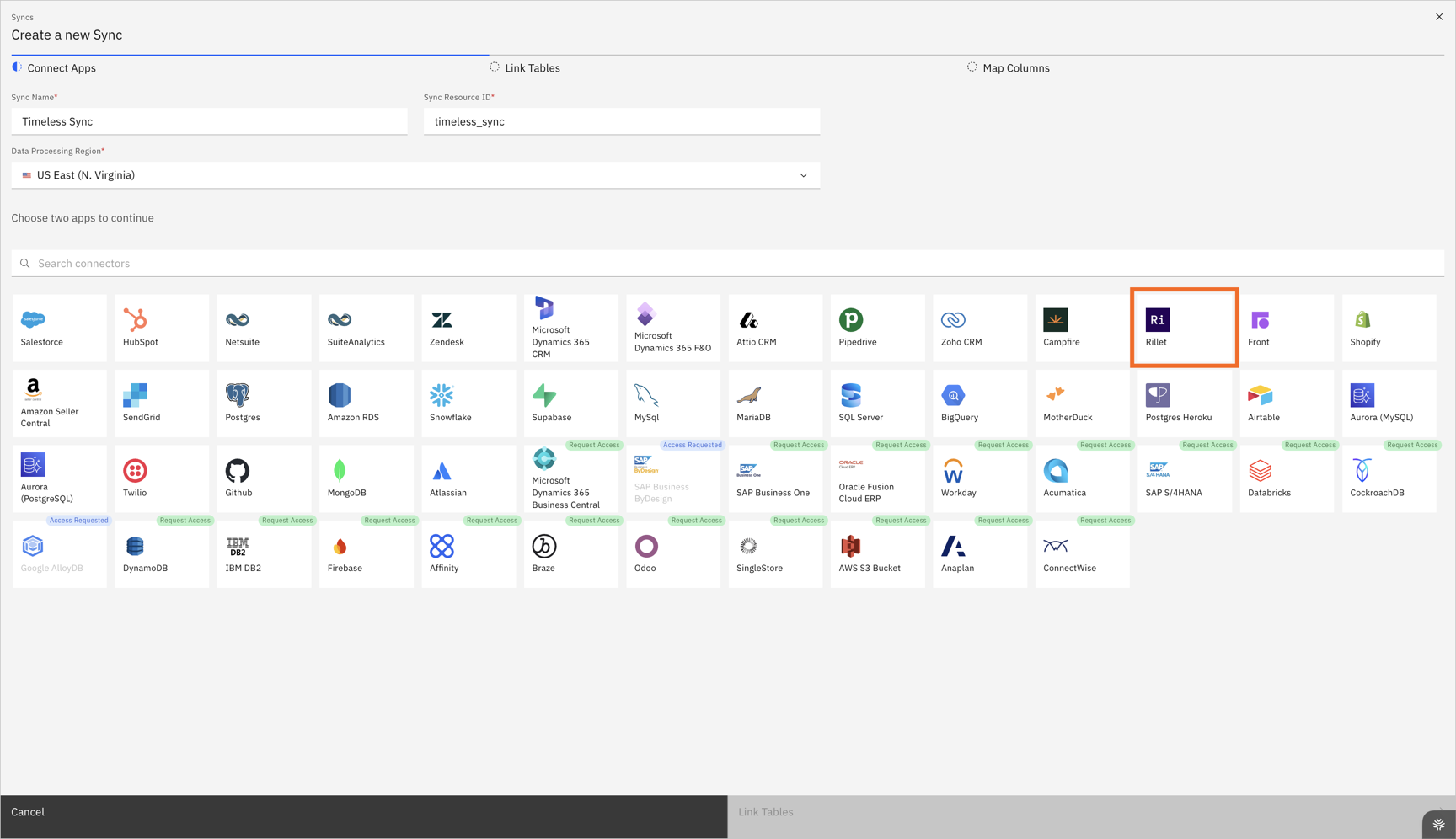
Task: Open the Data Processing Region dropdown
Action: 415,175
